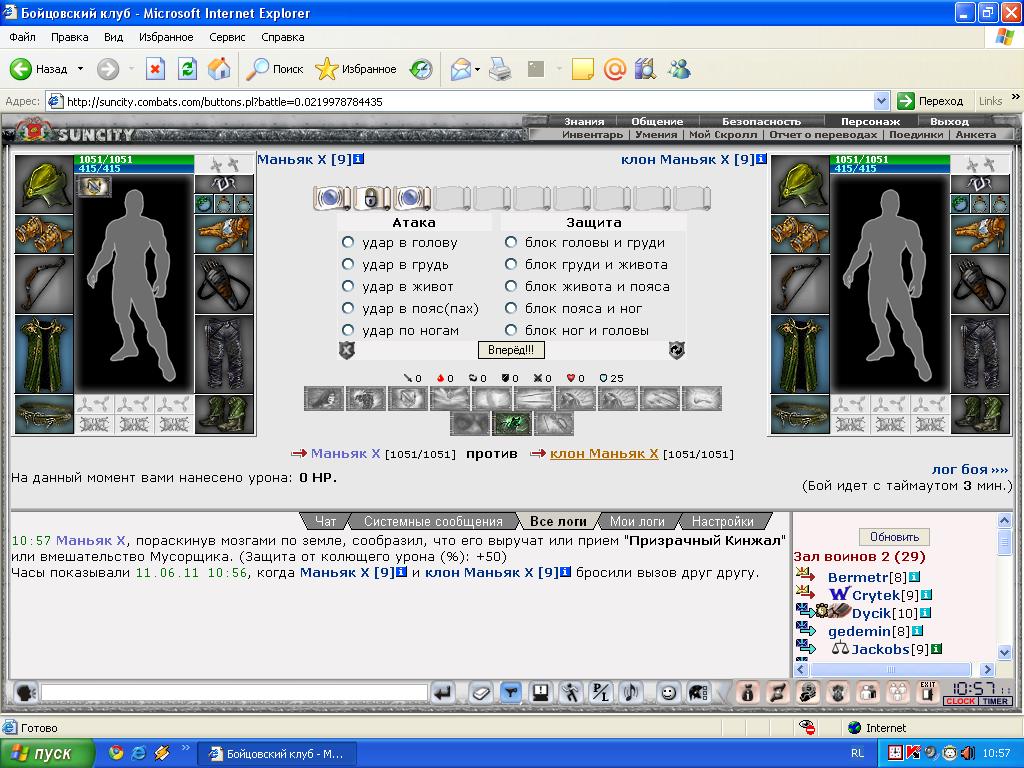Open player Bermetr profile name
Viewport: 1024px width, 768px height.
pos(858,577)
